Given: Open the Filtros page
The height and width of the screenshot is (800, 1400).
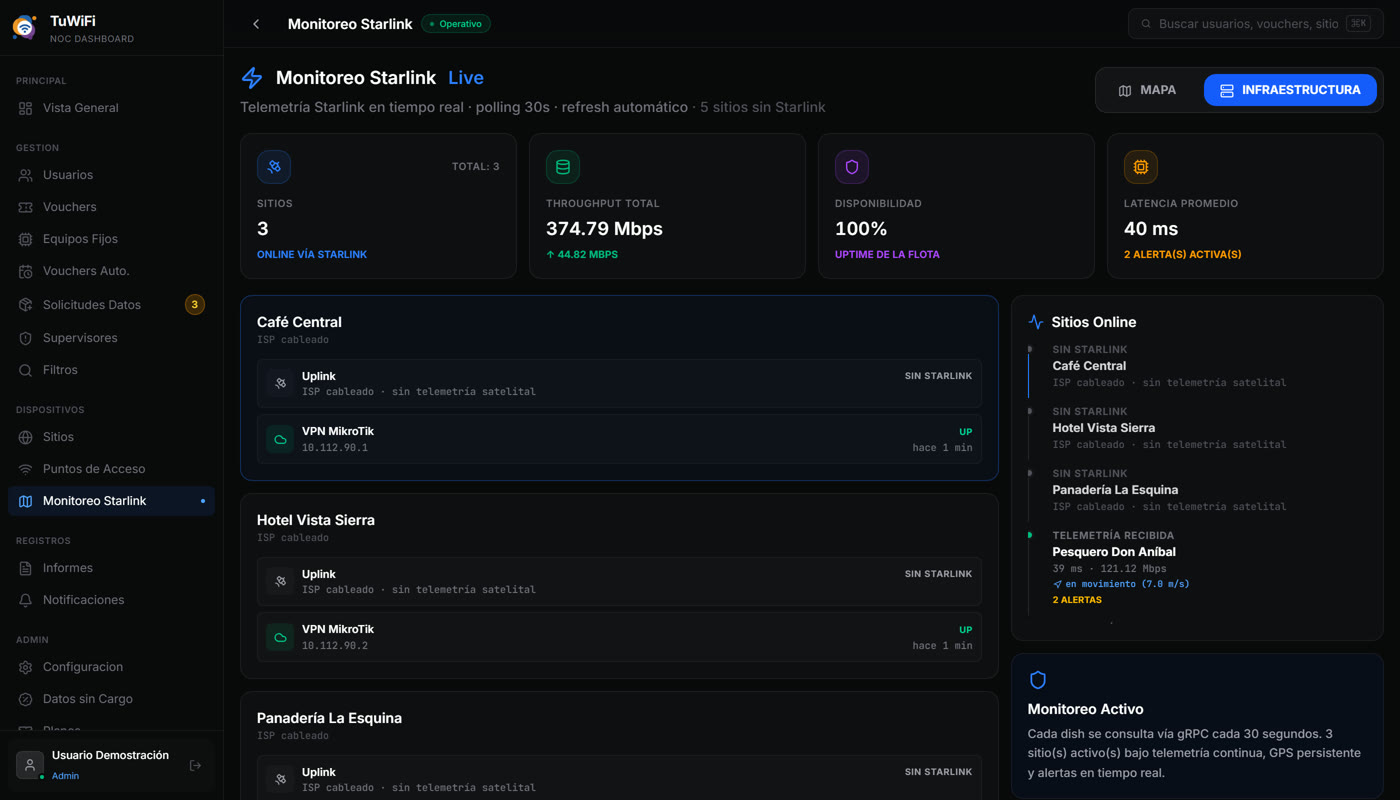Looking at the screenshot, I should [x=111, y=370].
